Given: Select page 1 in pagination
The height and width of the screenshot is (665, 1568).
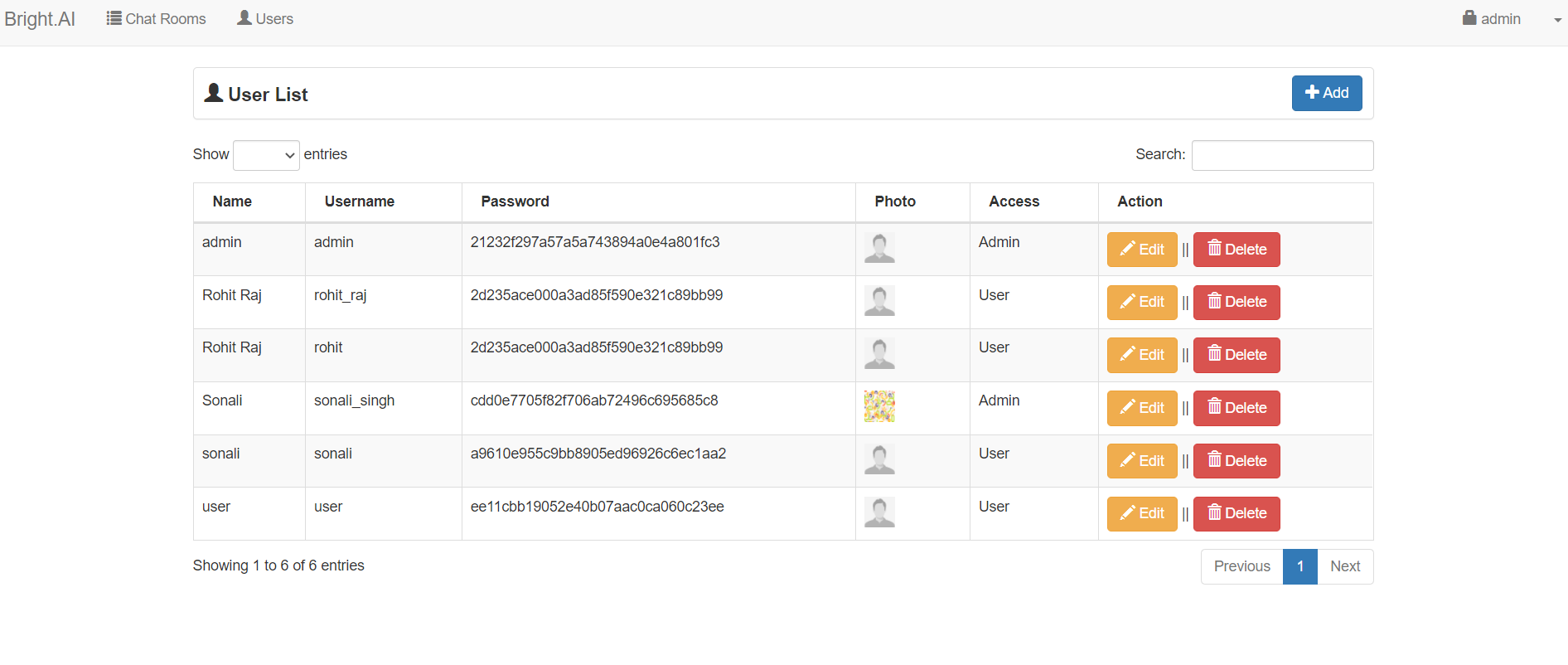Looking at the screenshot, I should point(1300,566).
